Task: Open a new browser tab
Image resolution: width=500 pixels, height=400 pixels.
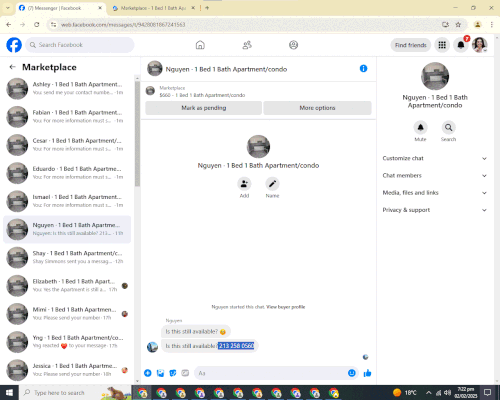Action: [x=207, y=8]
